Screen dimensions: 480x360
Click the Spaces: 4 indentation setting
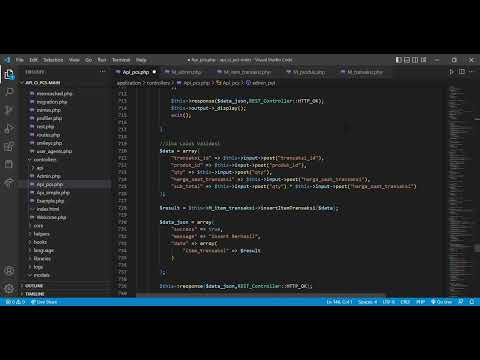367,302
